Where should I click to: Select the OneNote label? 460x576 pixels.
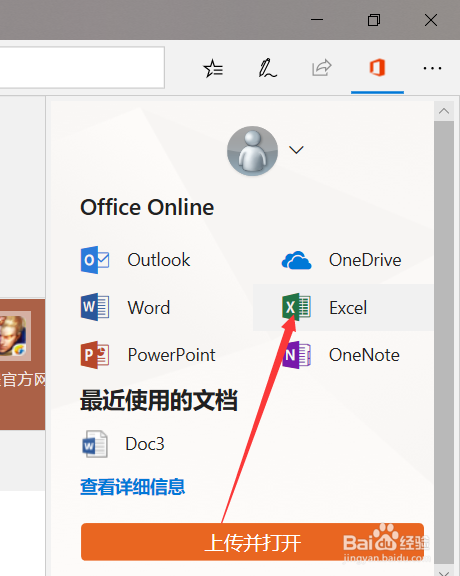click(364, 355)
